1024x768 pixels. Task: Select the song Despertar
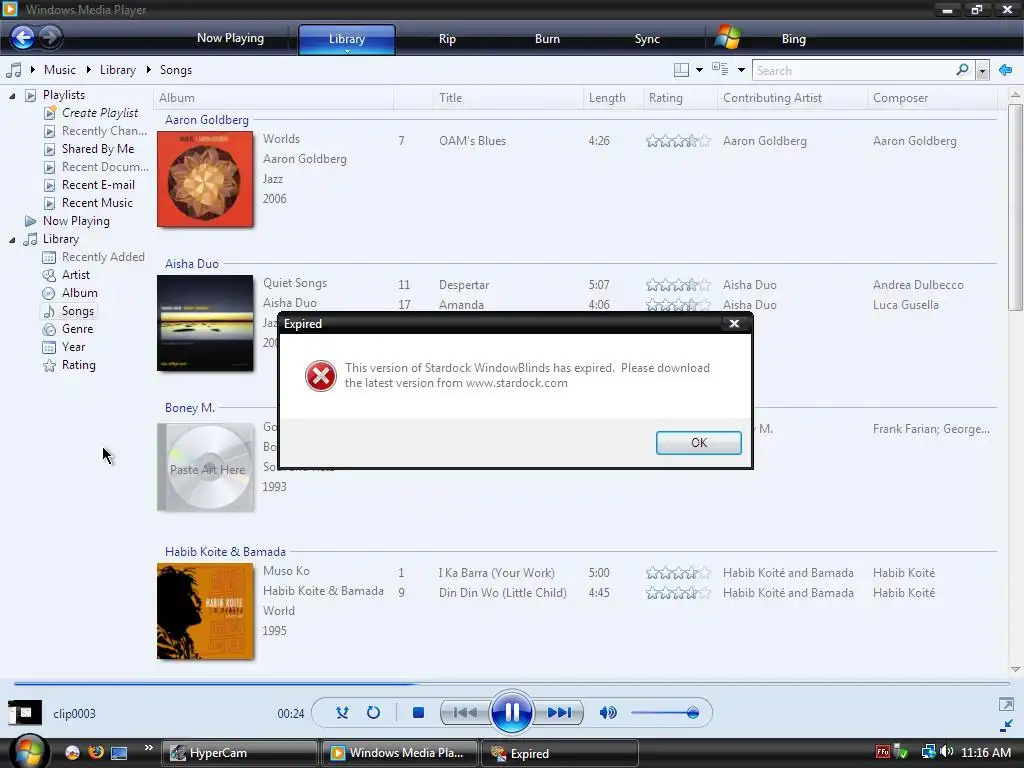[464, 285]
